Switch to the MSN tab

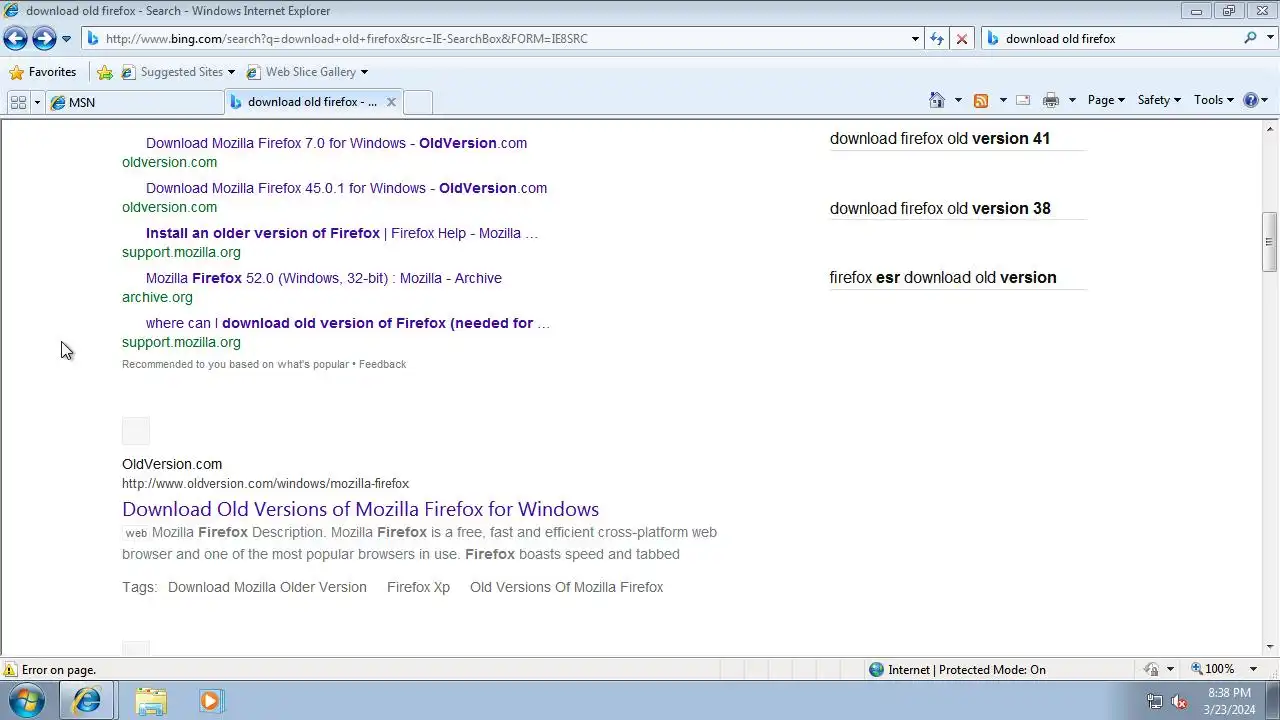click(135, 102)
